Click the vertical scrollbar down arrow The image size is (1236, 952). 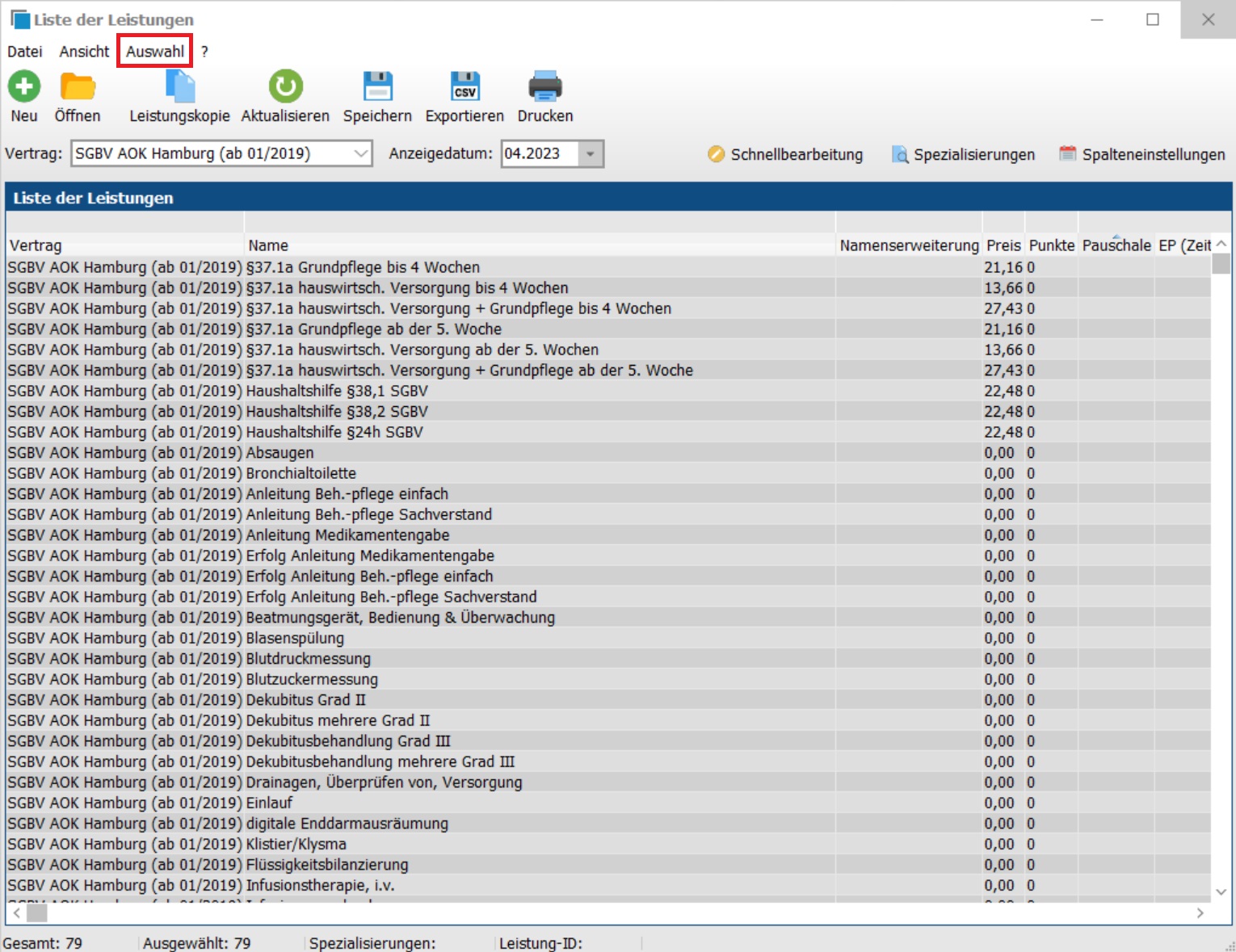(x=1221, y=891)
